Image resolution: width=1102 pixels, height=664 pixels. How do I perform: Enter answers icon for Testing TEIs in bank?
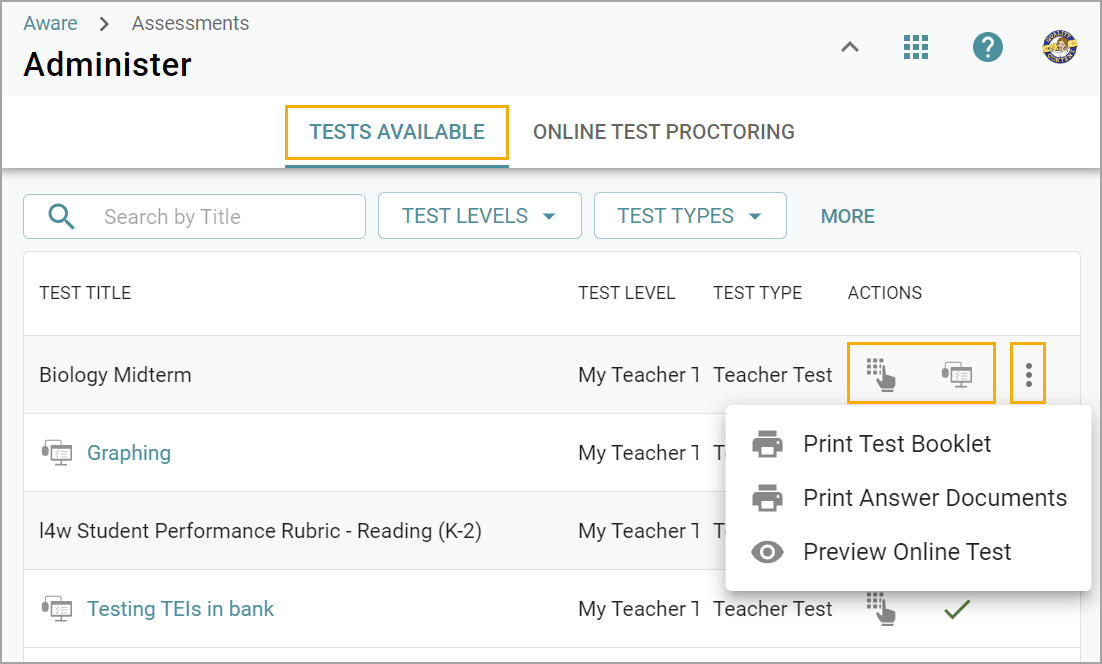[x=881, y=608]
